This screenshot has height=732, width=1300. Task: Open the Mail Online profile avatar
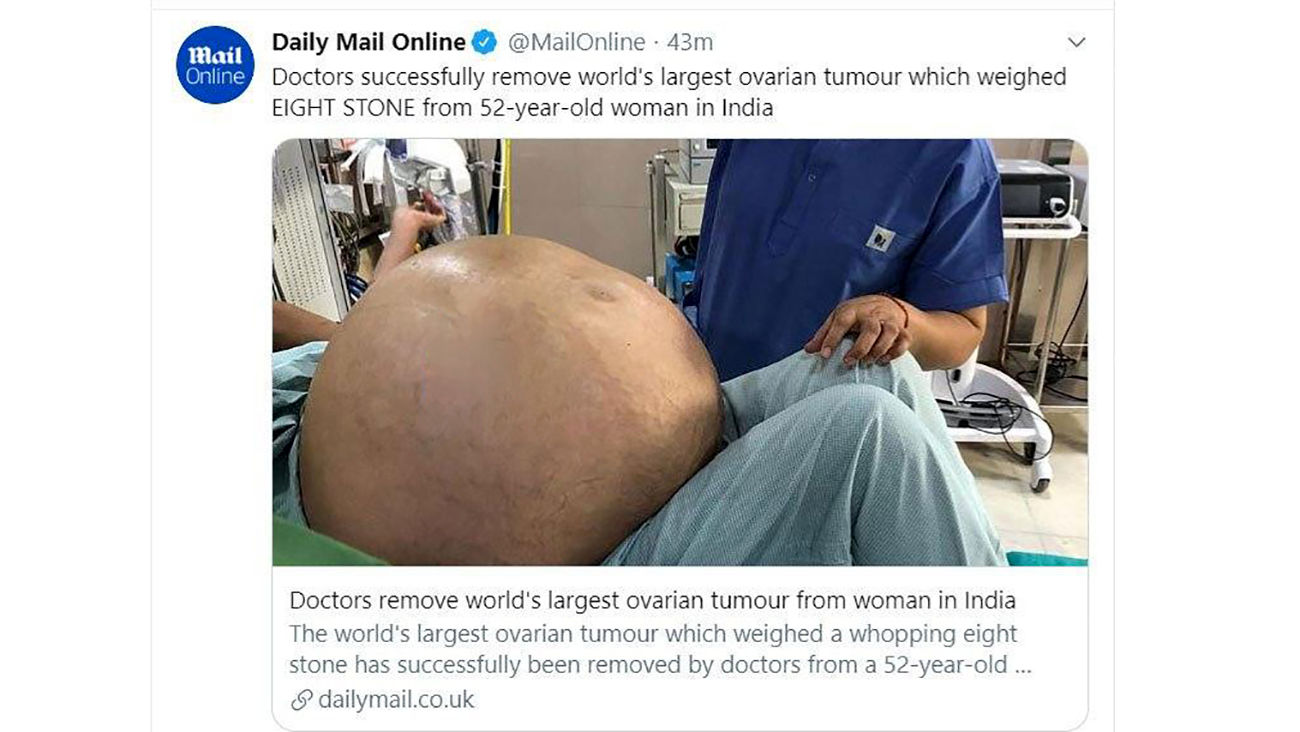(215, 65)
